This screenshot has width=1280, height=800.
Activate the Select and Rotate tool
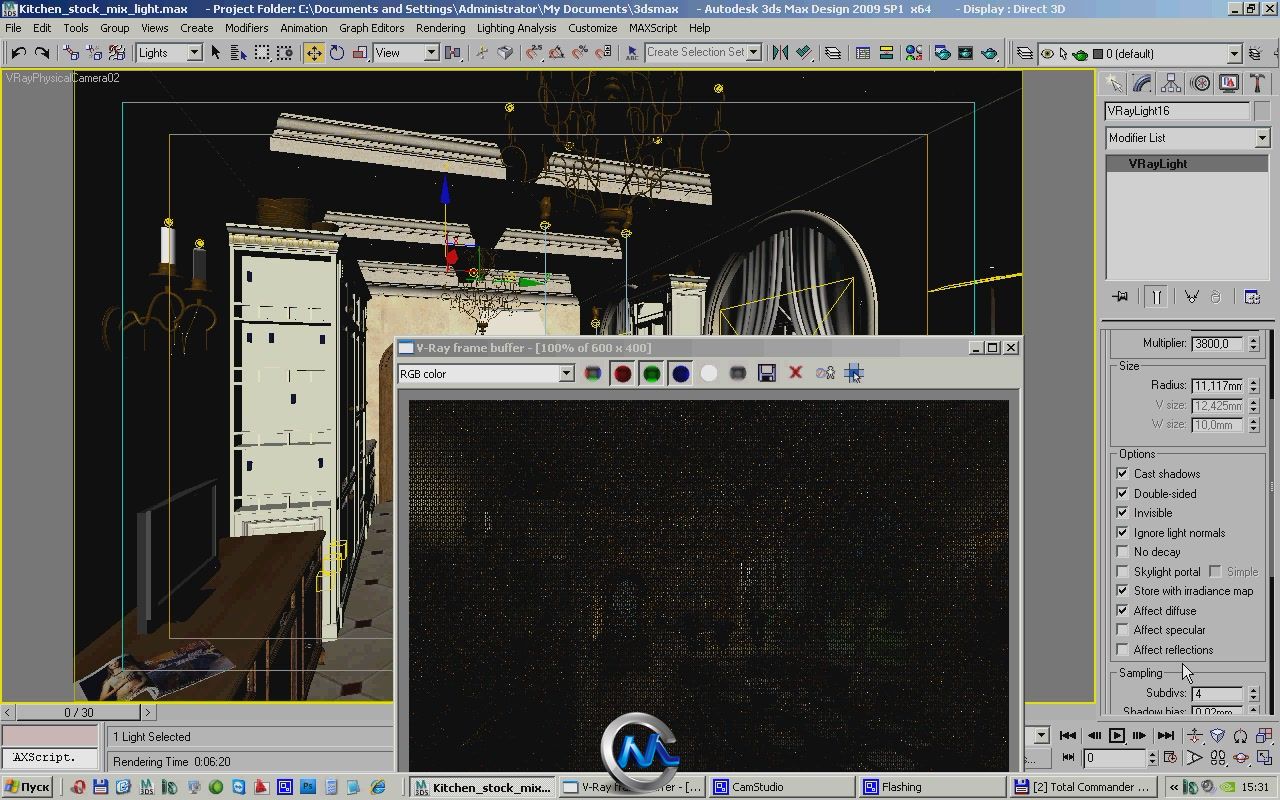pyautogui.click(x=337, y=53)
